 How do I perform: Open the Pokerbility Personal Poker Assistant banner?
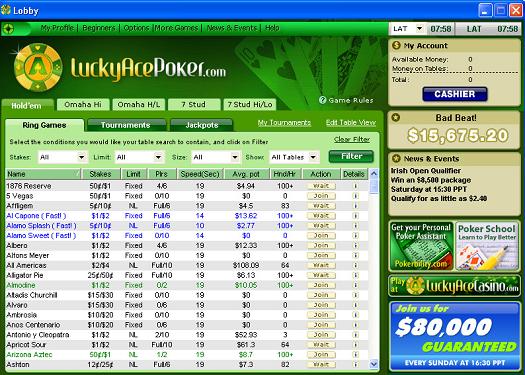(421, 246)
